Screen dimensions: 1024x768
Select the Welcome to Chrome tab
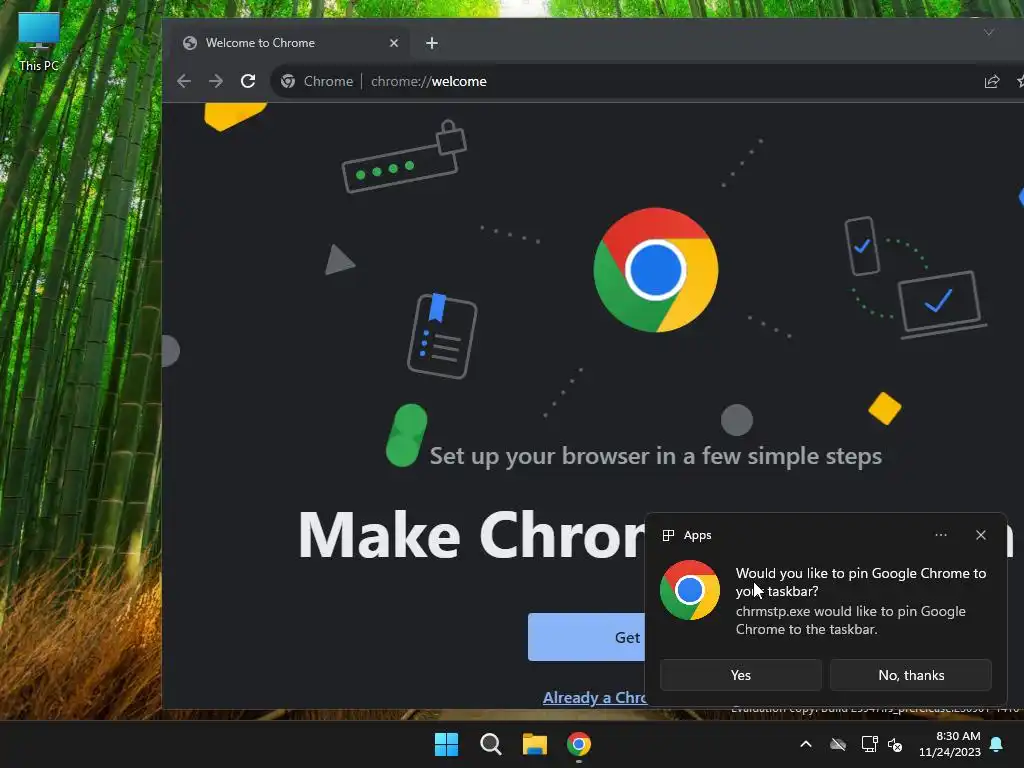pyautogui.click(x=291, y=43)
